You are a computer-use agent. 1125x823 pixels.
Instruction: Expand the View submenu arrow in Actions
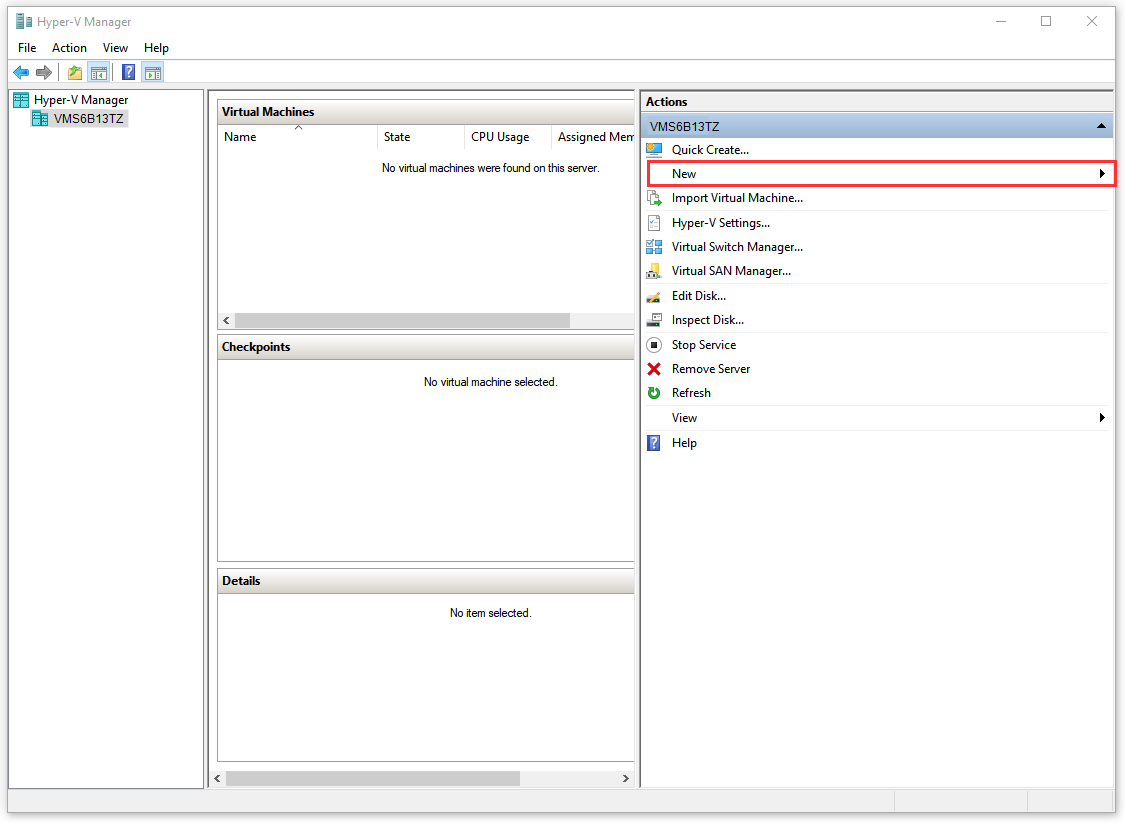(1102, 418)
